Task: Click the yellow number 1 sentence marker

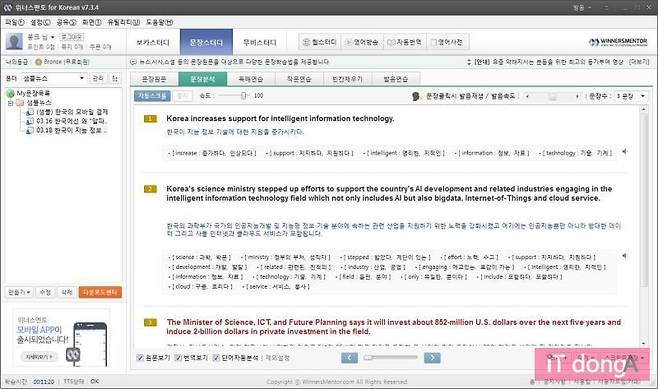Action: click(150, 119)
